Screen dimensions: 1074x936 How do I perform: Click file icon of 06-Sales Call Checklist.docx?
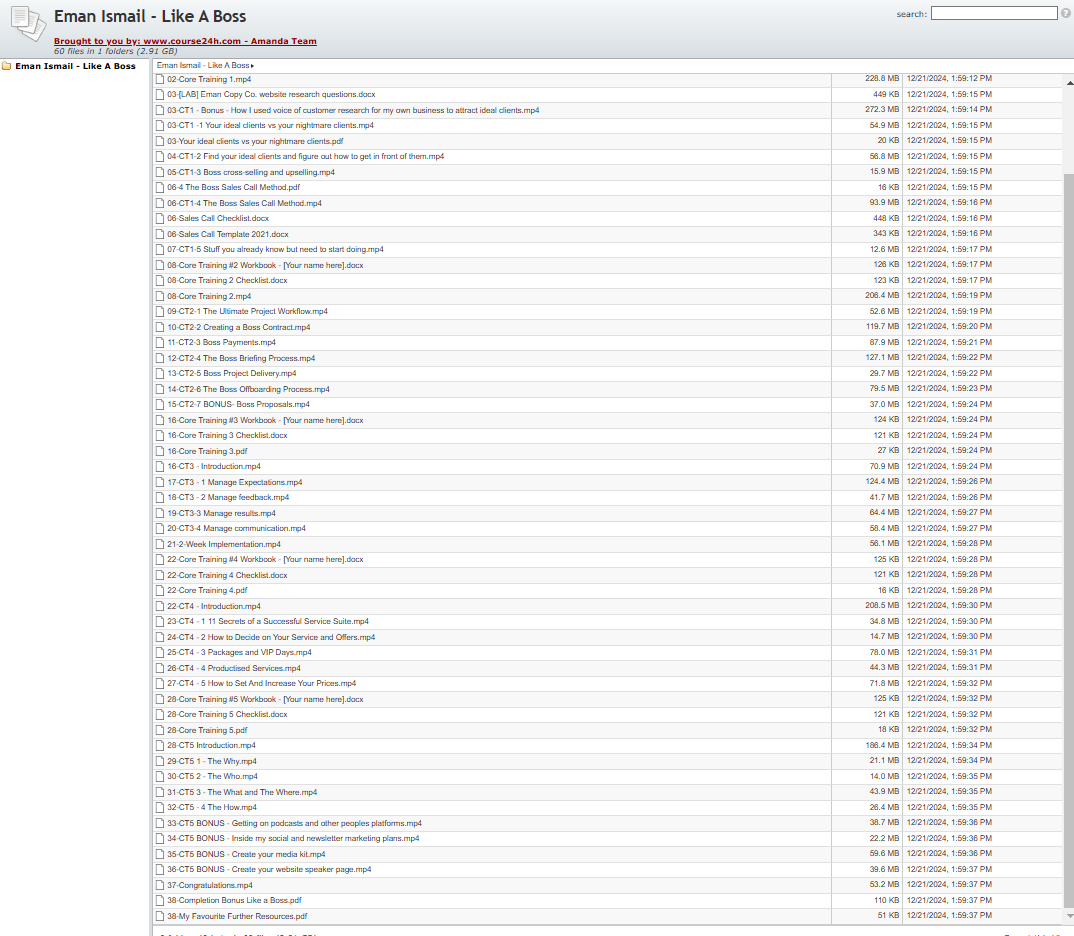click(160, 218)
